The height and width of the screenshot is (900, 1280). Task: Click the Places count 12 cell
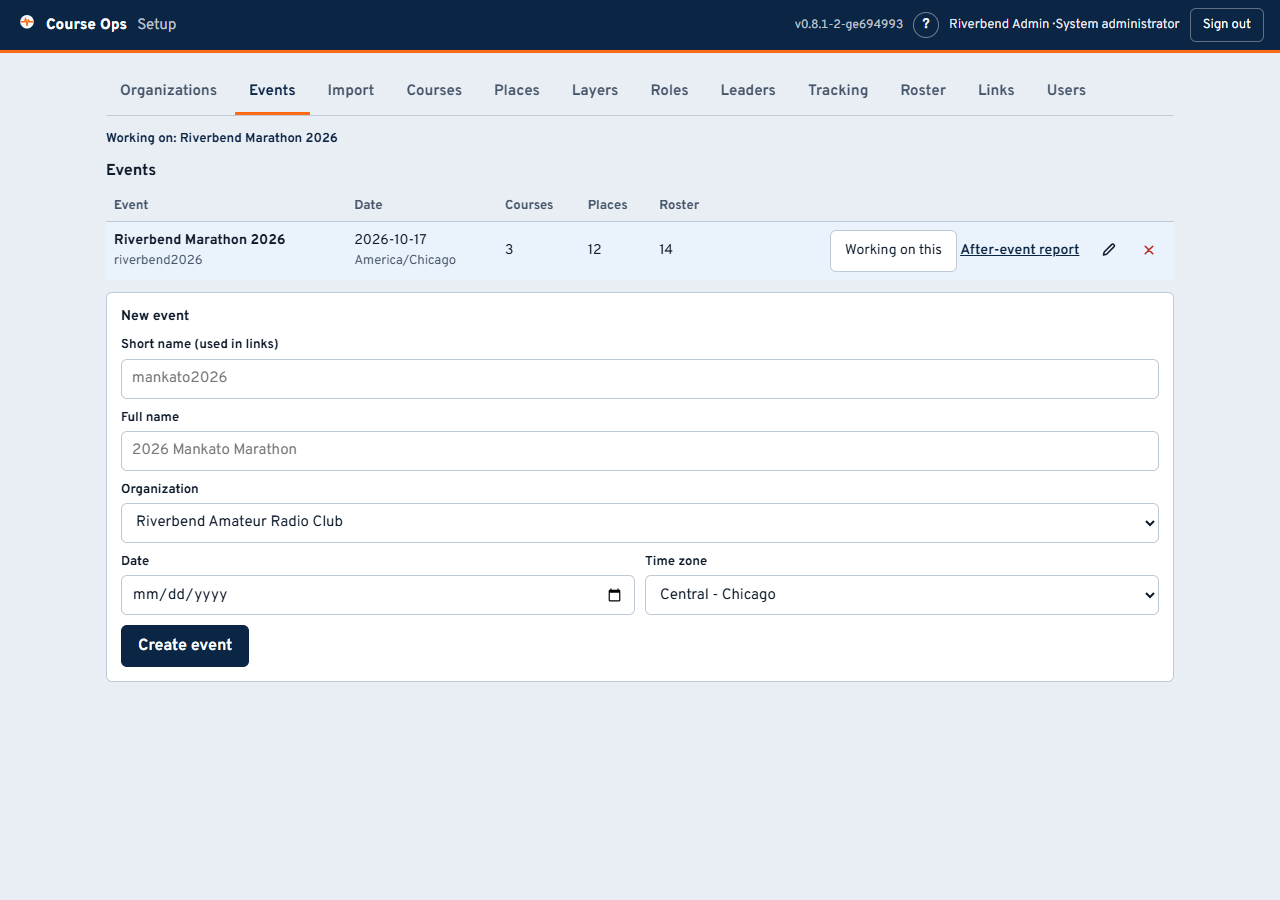[594, 250]
